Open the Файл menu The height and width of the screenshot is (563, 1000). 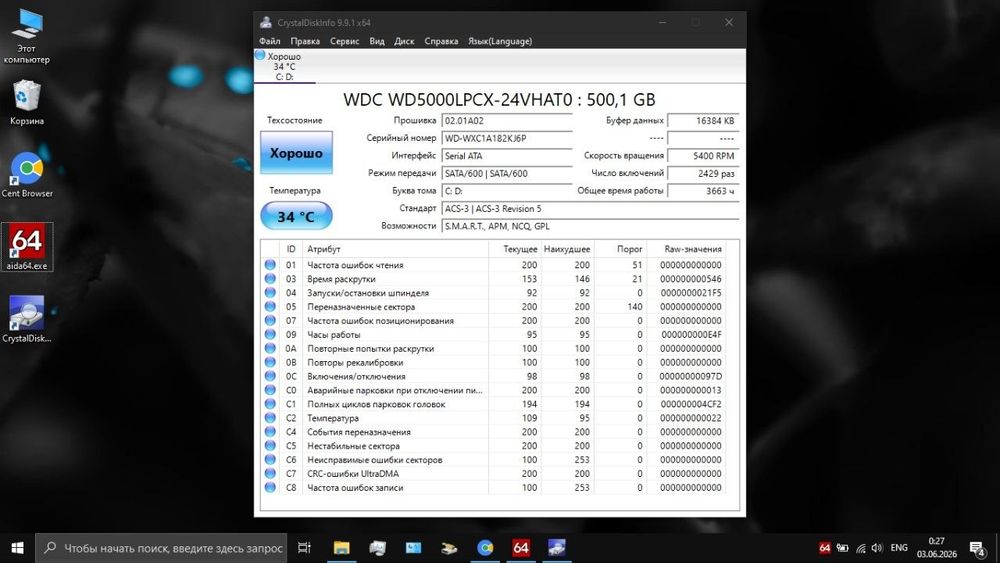pos(270,41)
